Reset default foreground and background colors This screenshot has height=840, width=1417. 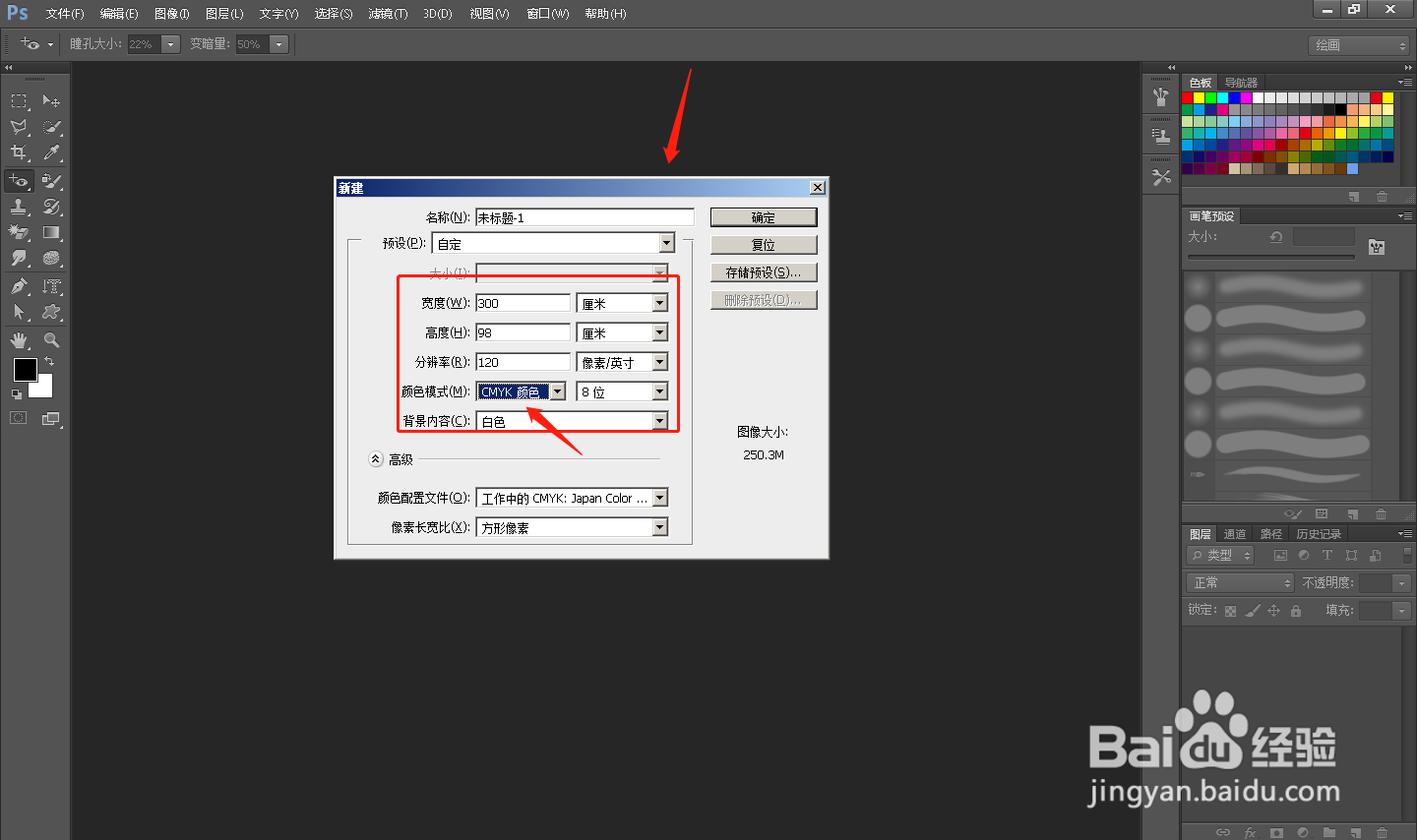[x=17, y=394]
